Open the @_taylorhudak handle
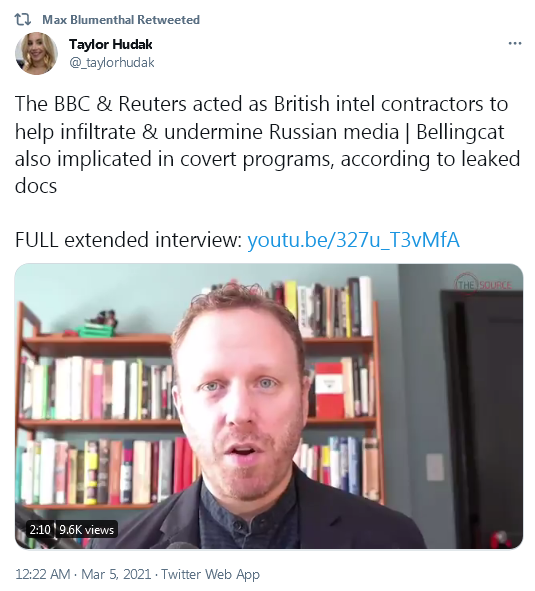The height and width of the screenshot is (591, 535). [x=112, y=62]
